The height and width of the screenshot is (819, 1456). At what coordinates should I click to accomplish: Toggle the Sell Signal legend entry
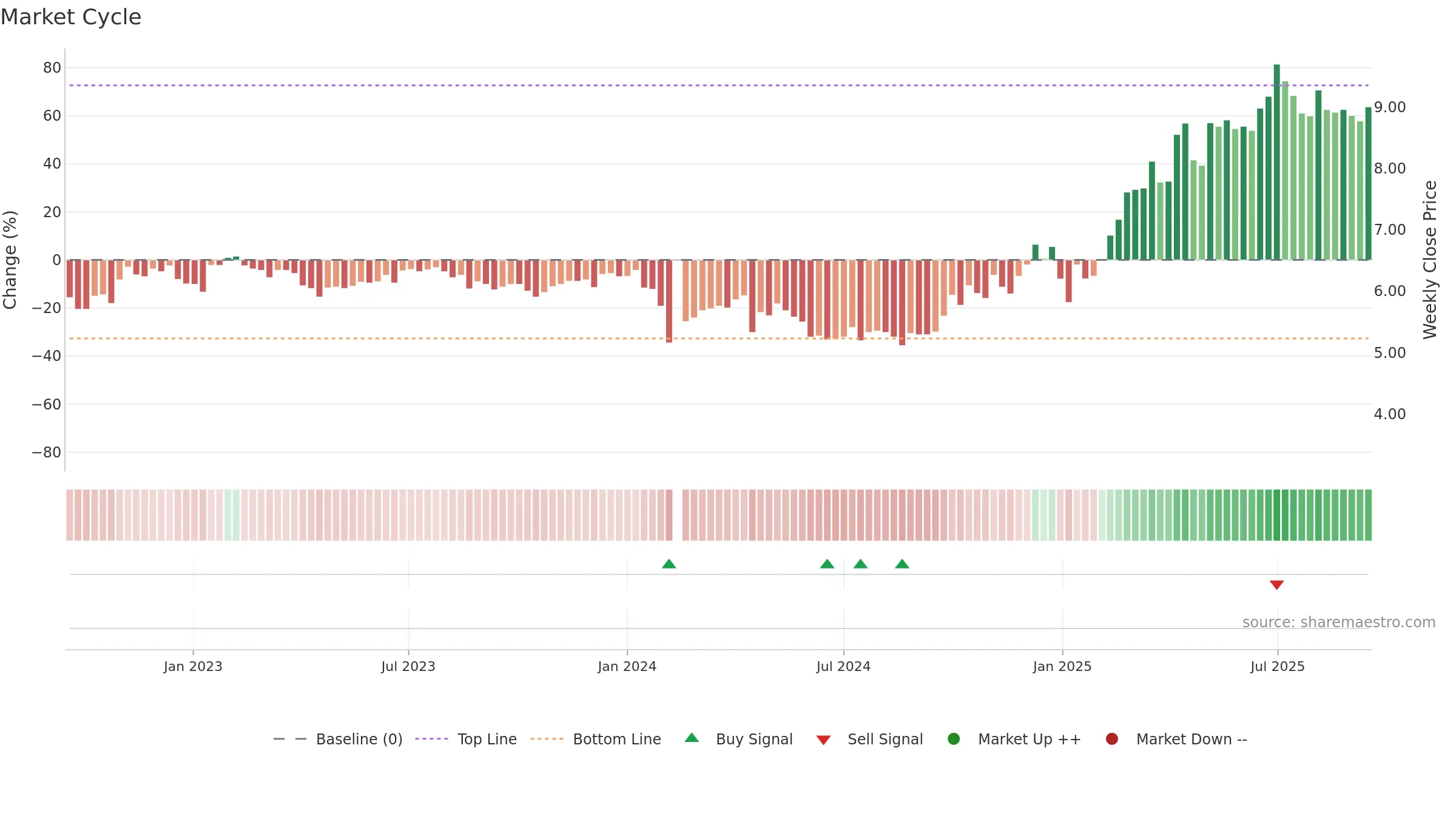[x=869, y=739]
